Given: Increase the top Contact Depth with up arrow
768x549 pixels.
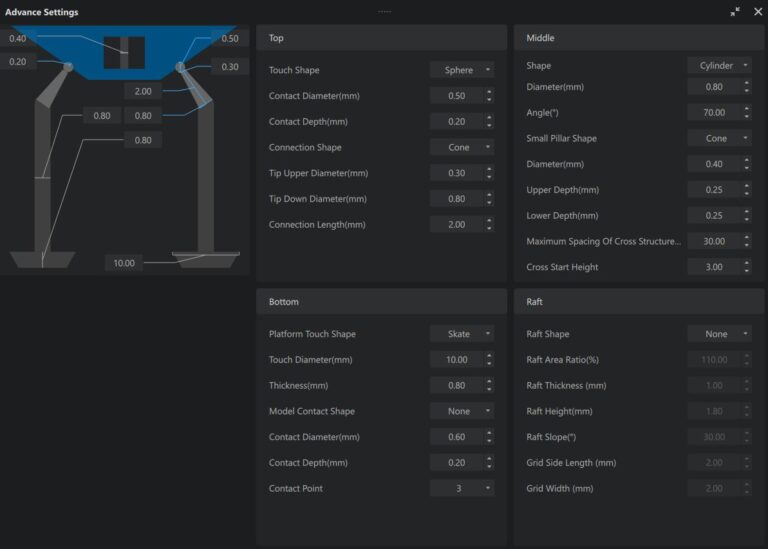Looking at the screenshot, I should pos(489,118).
